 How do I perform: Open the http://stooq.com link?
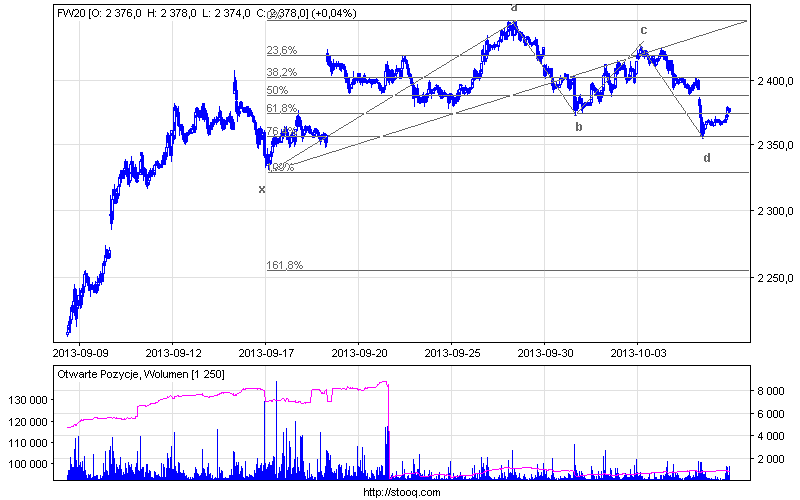(402, 492)
